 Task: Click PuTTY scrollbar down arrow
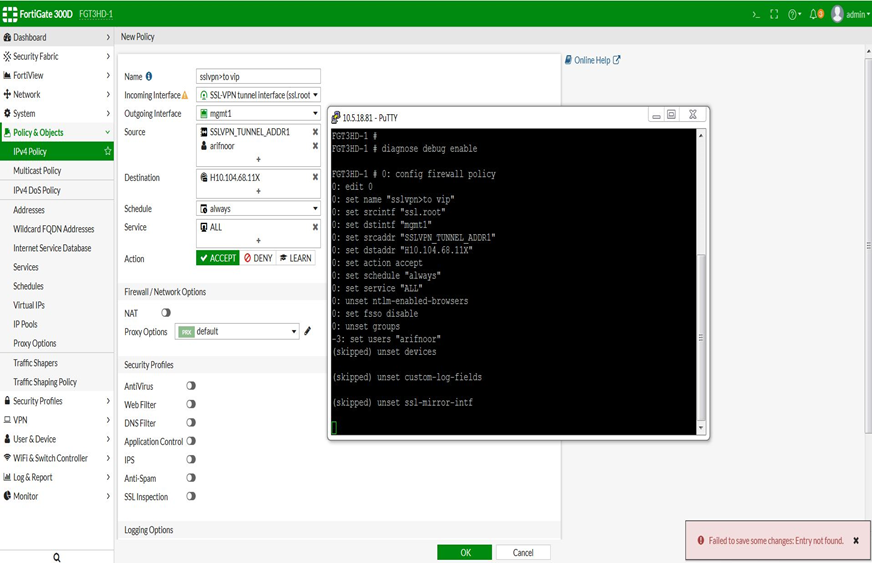click(701, 427)
